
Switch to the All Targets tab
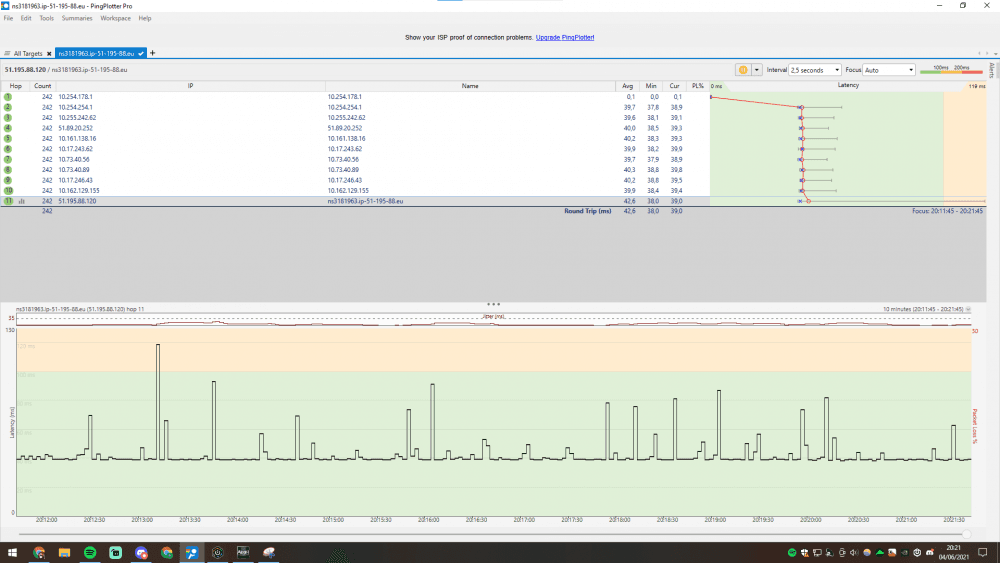pos(27,52)
